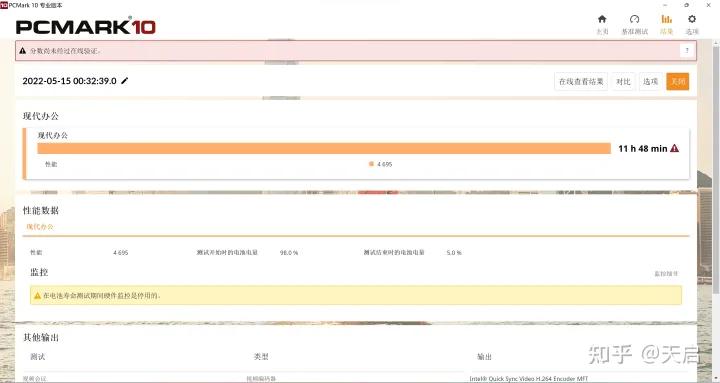Restore down the PCMark 10 window

[x=686, y=5]
